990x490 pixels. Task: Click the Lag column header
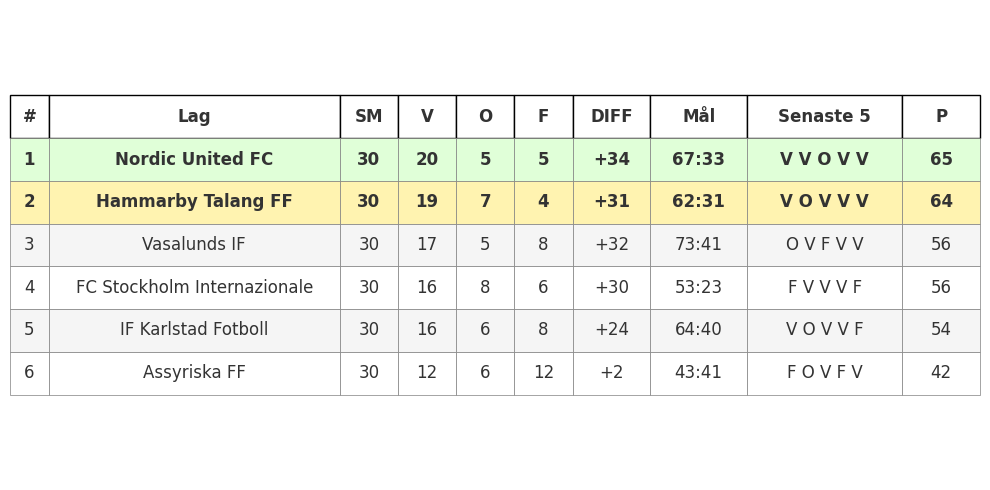[x=194, y=117]
